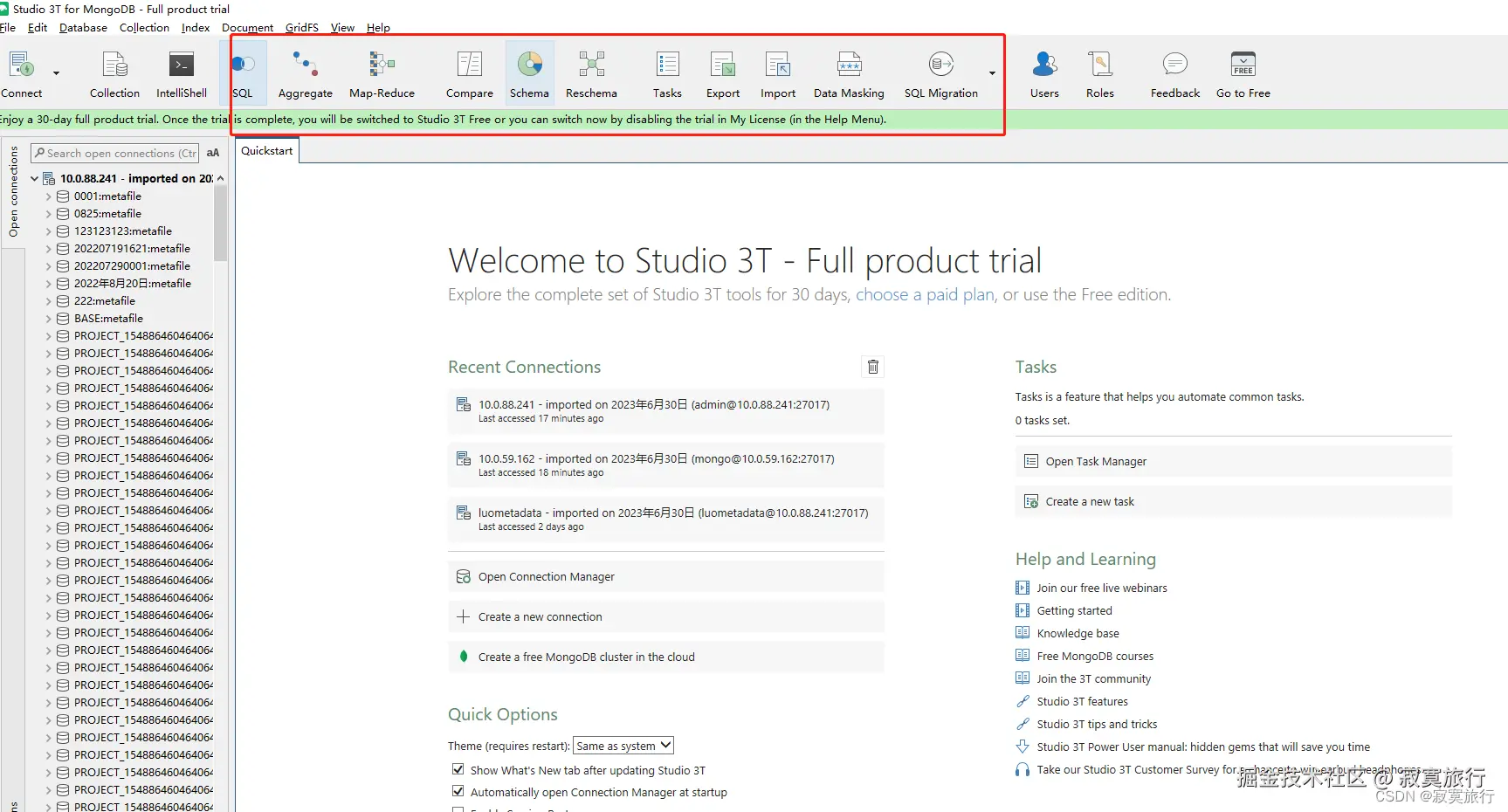The height and width of the screenshot is (812, 1508).
Task: Focus the Search open connections field
Action: 114,153
